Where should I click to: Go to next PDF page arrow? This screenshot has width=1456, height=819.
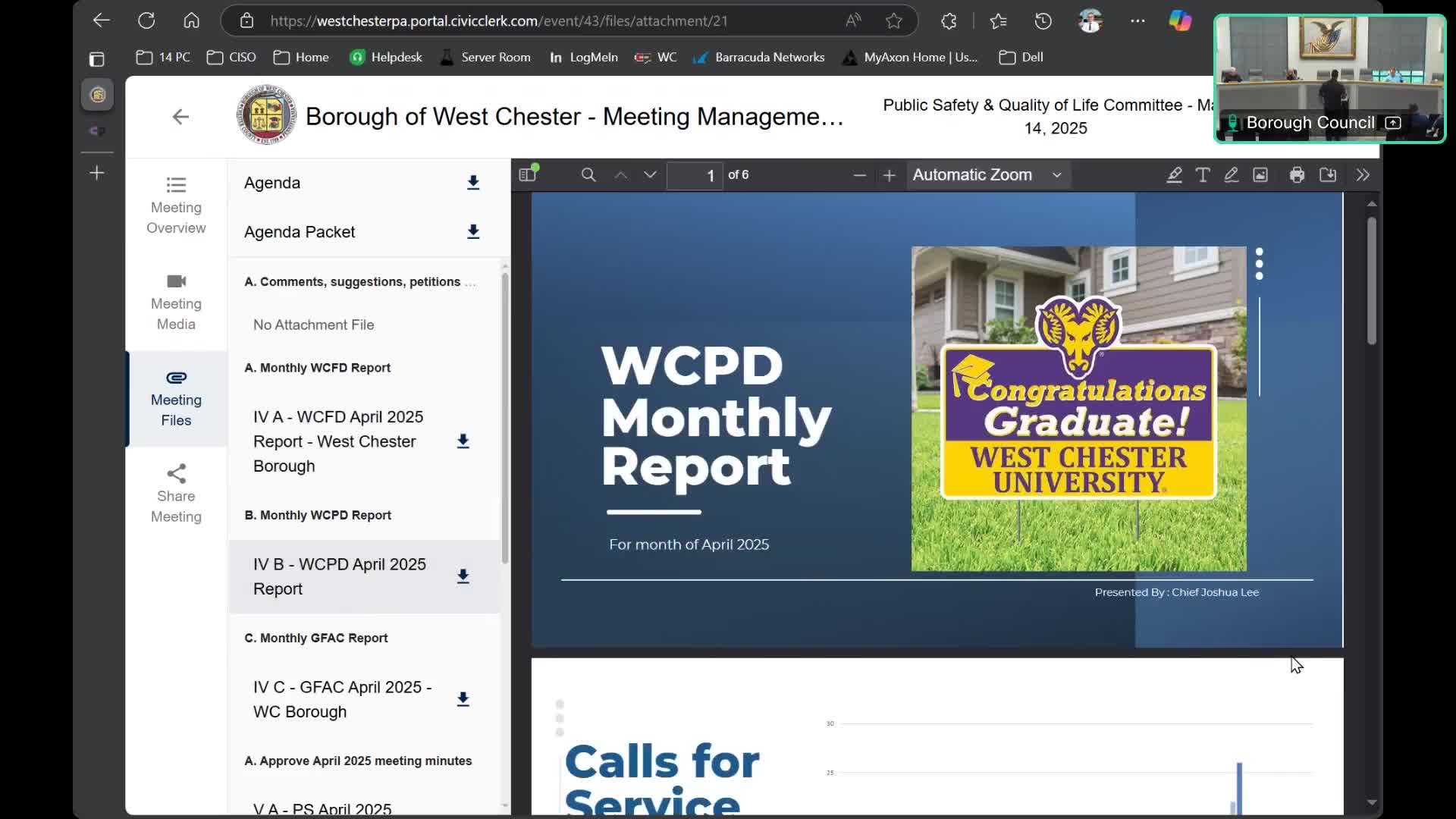(x=650, y=175)
